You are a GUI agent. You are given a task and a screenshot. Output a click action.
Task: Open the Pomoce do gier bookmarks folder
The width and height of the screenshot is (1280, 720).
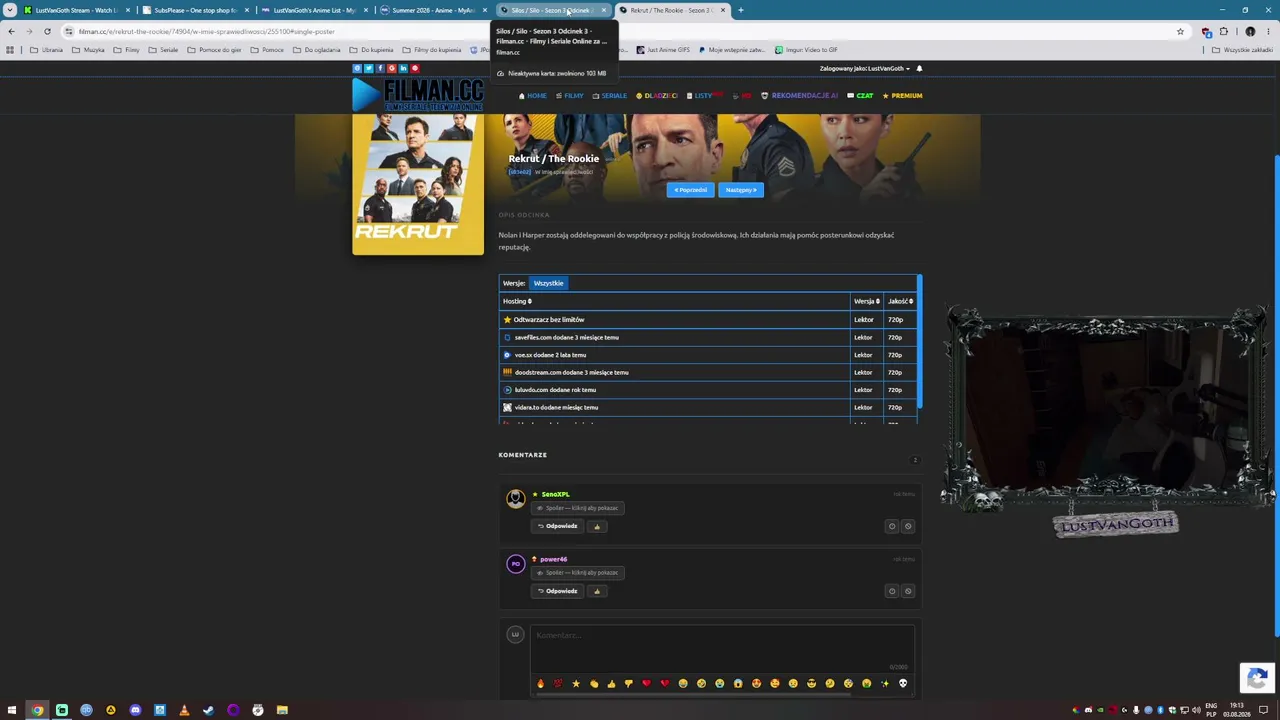tap(214, 50)
